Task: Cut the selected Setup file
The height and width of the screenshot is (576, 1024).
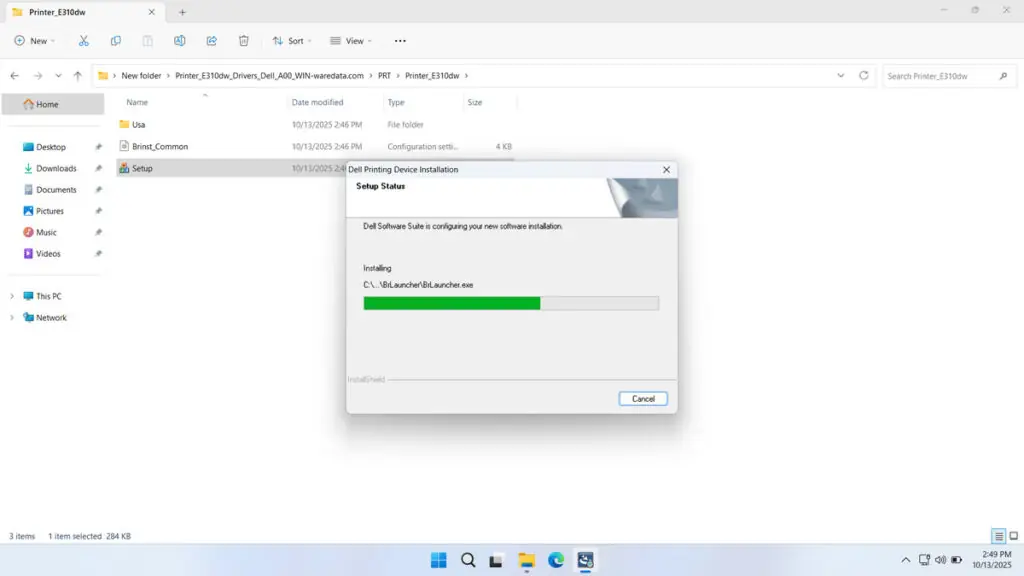Action: (x=84, y=40)
